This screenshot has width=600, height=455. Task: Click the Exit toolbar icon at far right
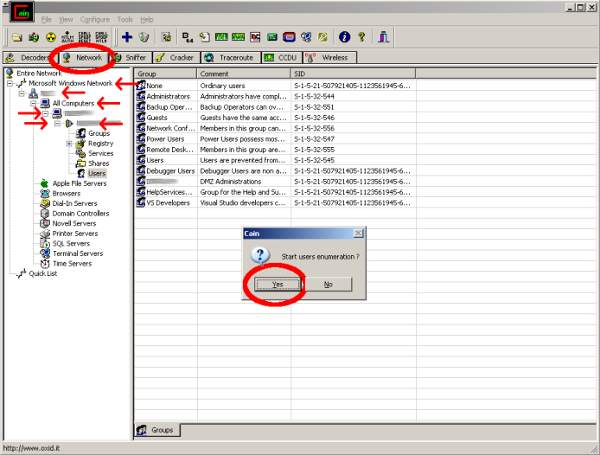click(383, 37)
